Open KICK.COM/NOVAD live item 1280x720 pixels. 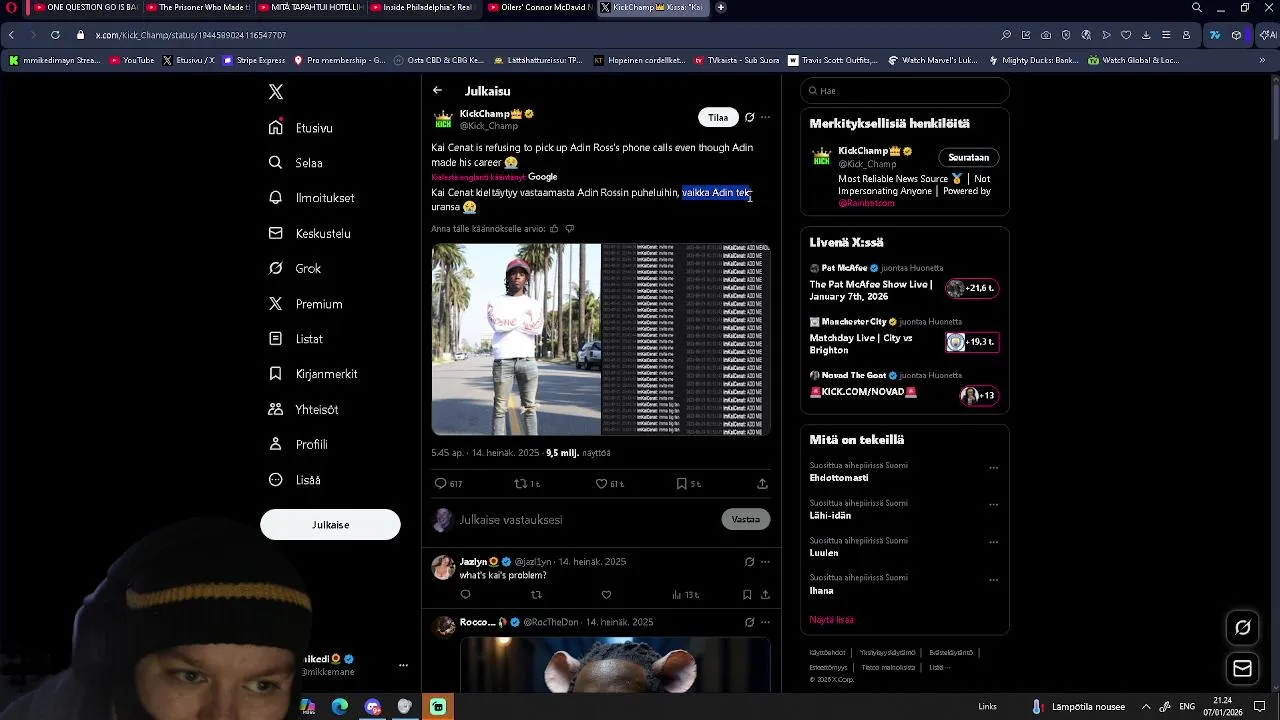click(904, 386)
